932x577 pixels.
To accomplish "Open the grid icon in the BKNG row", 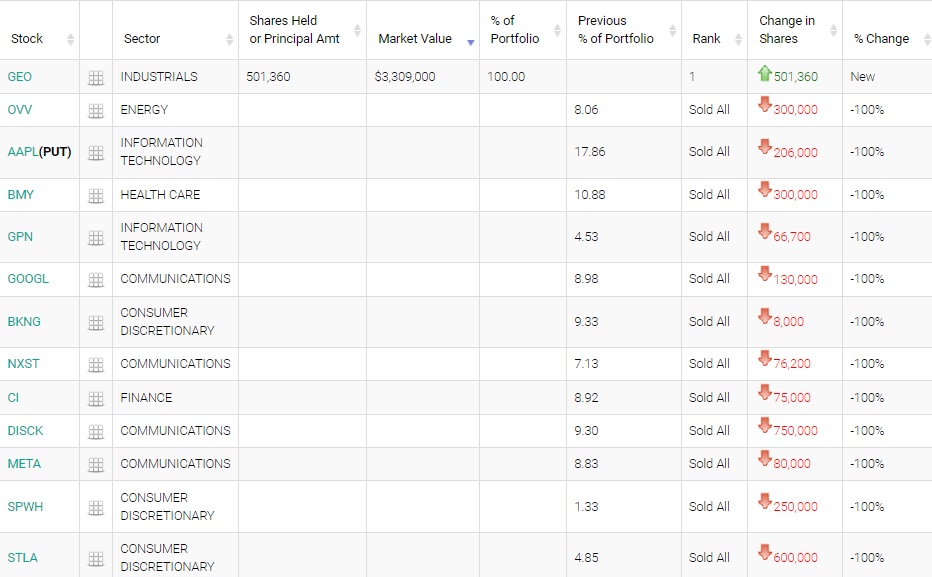I will click(x=96, y=323).
